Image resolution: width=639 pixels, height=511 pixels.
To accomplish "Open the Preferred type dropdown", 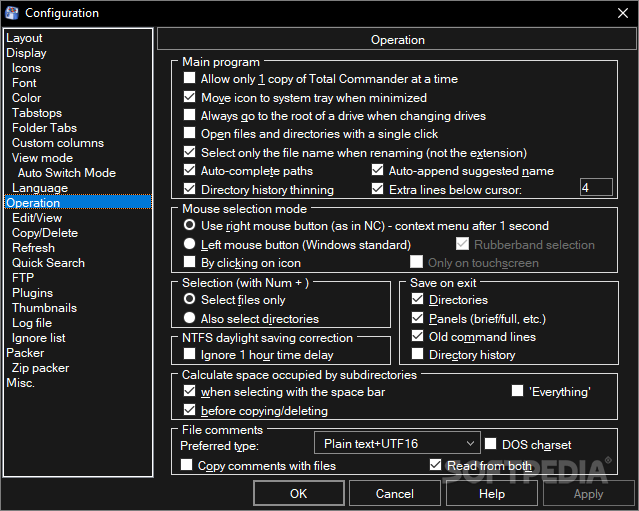I will tap(397, 443).
